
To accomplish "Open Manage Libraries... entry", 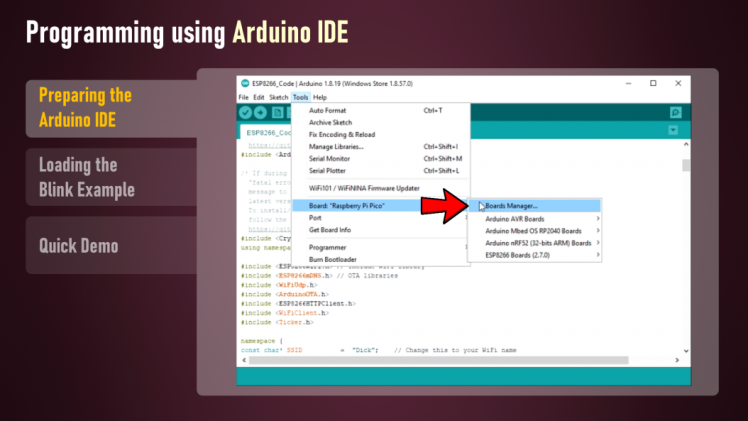I will [x=381, y=146].
